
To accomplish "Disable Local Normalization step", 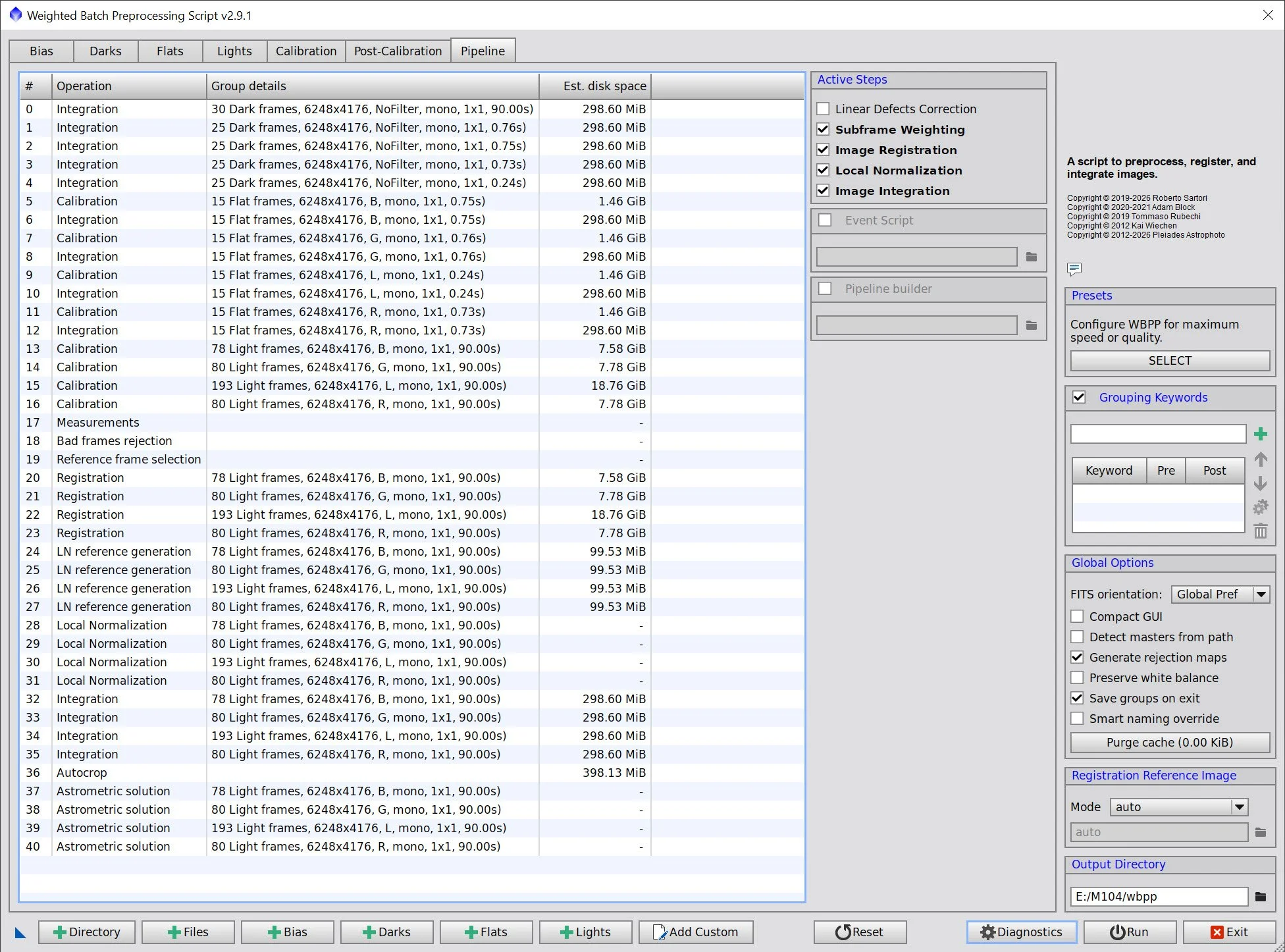I will pyautogui.click(x=823, y=170).
